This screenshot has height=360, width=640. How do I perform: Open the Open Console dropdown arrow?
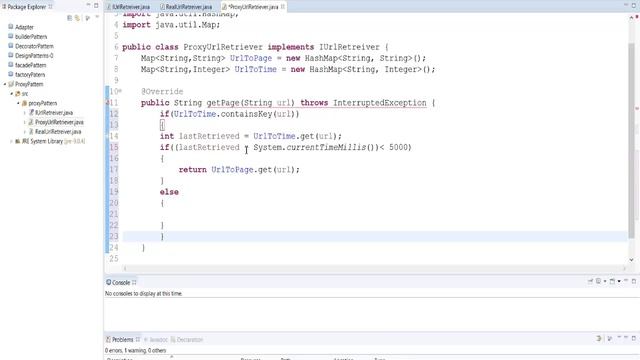(619, 282)
